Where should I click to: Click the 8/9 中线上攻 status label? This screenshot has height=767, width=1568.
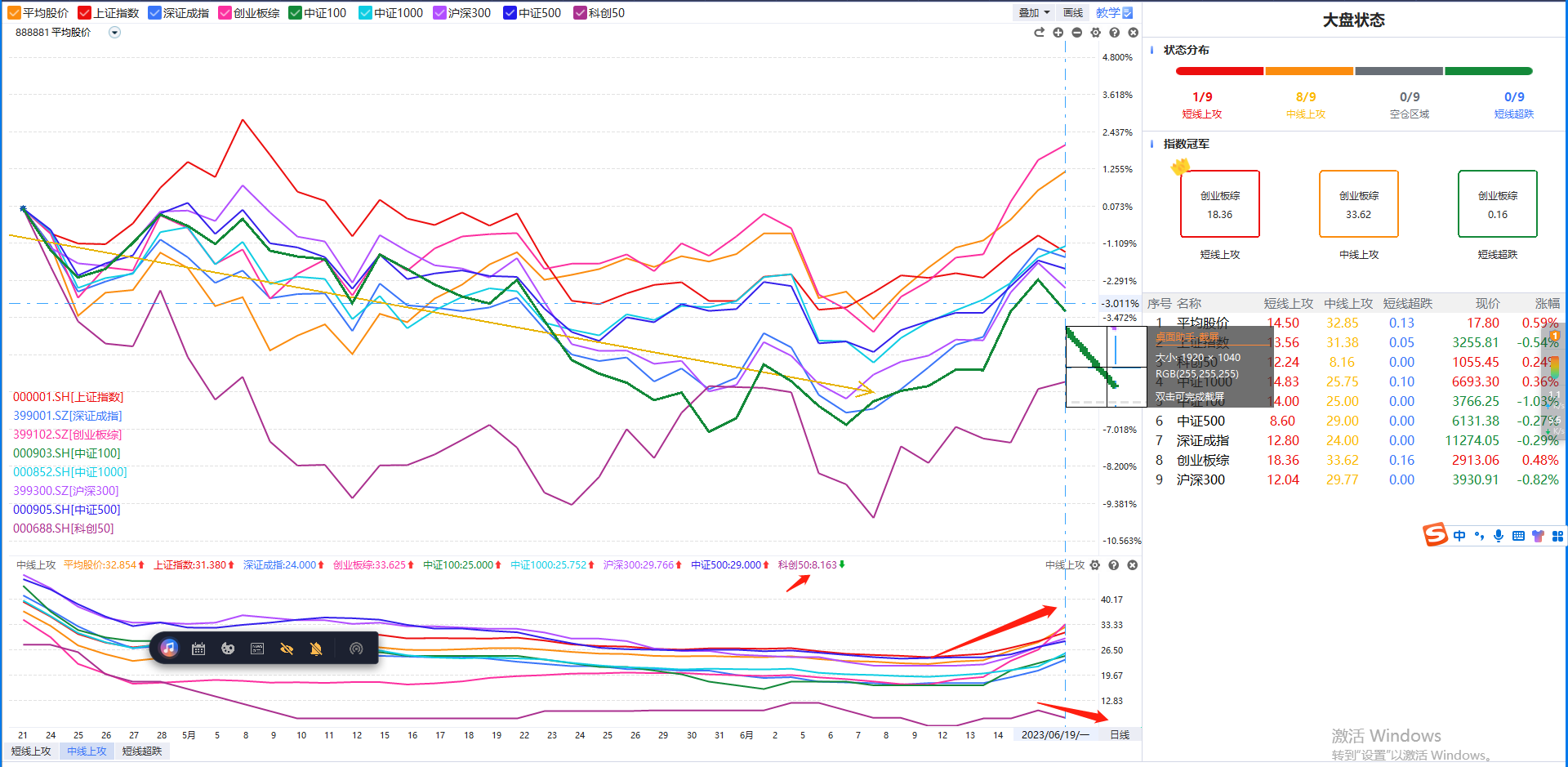pos(1306,105)
